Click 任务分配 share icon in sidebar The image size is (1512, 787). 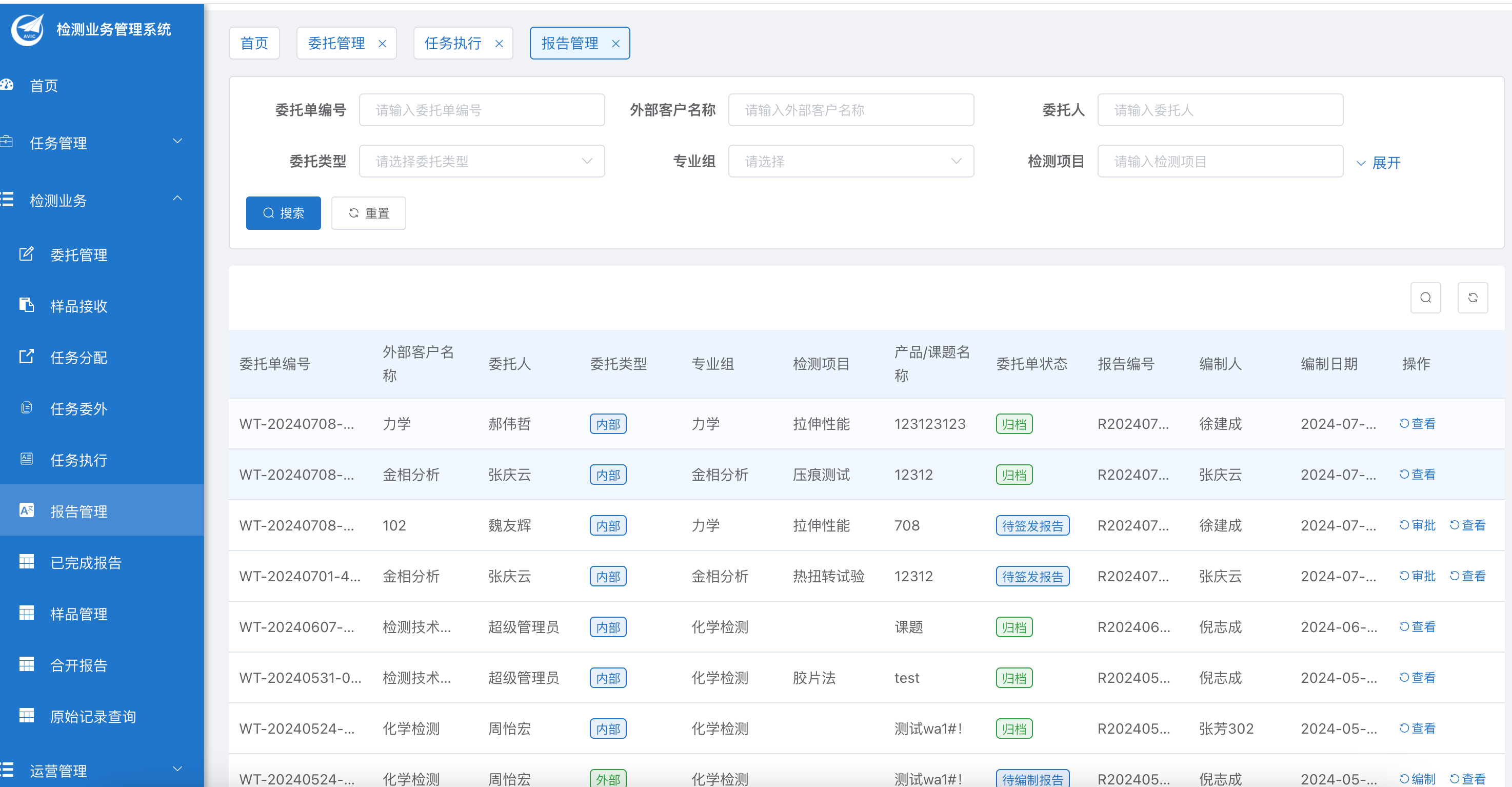[x=26, y=357]
